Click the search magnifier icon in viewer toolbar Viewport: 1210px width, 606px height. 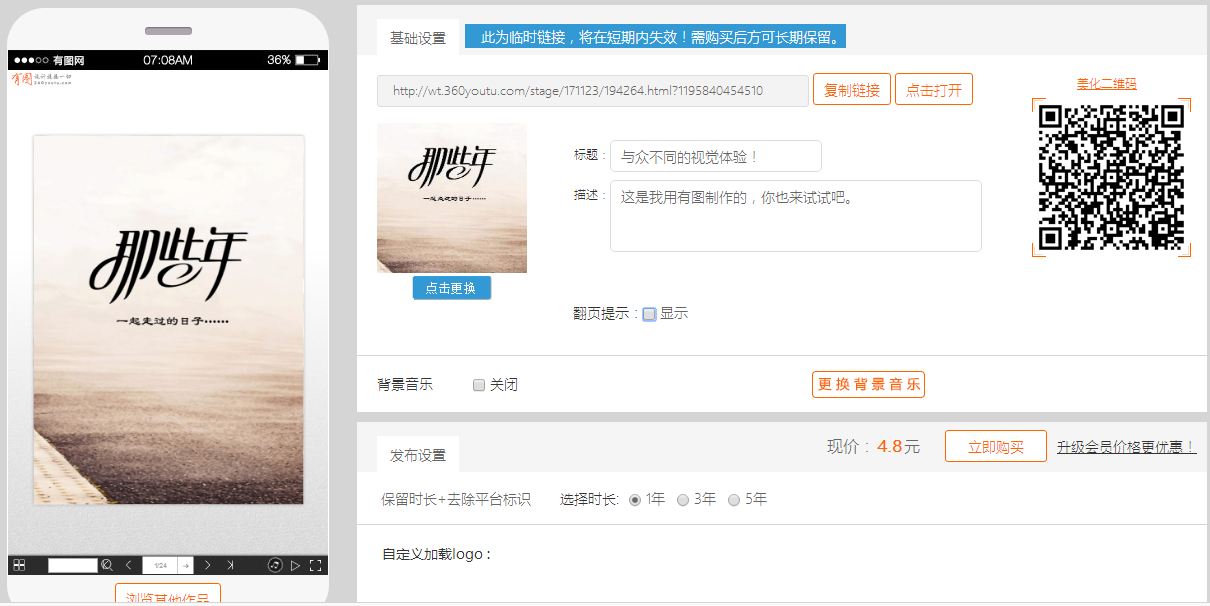coord(107,566)
